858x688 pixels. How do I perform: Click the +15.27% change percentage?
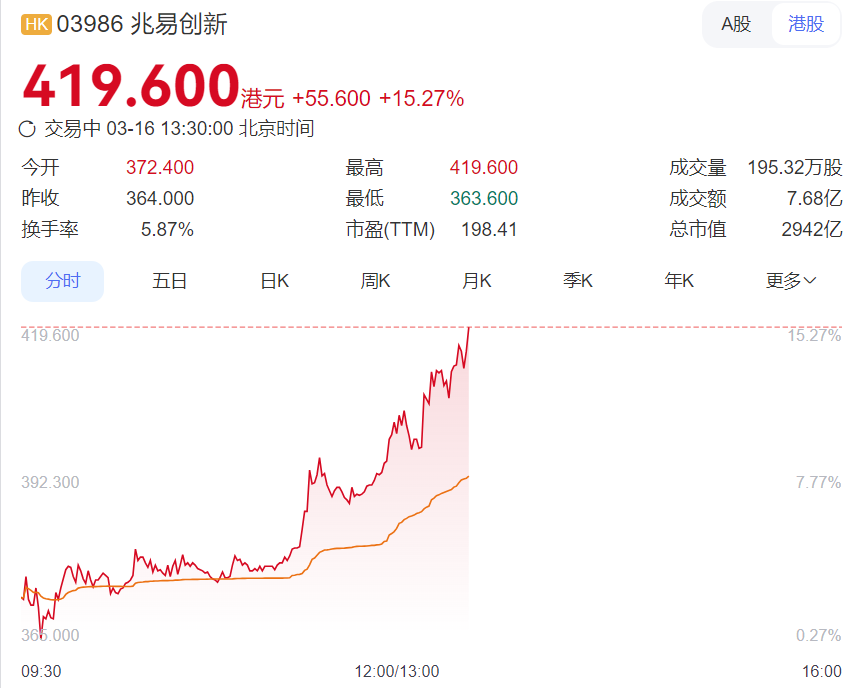tap(421, 98)
